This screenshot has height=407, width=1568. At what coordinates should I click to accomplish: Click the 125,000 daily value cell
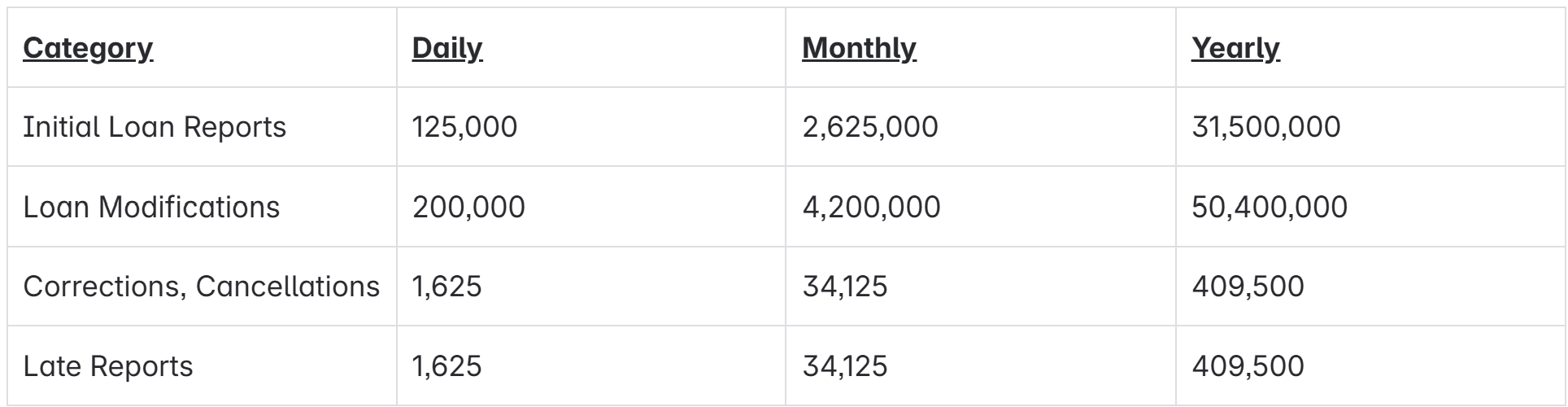[x=464, y=127]
